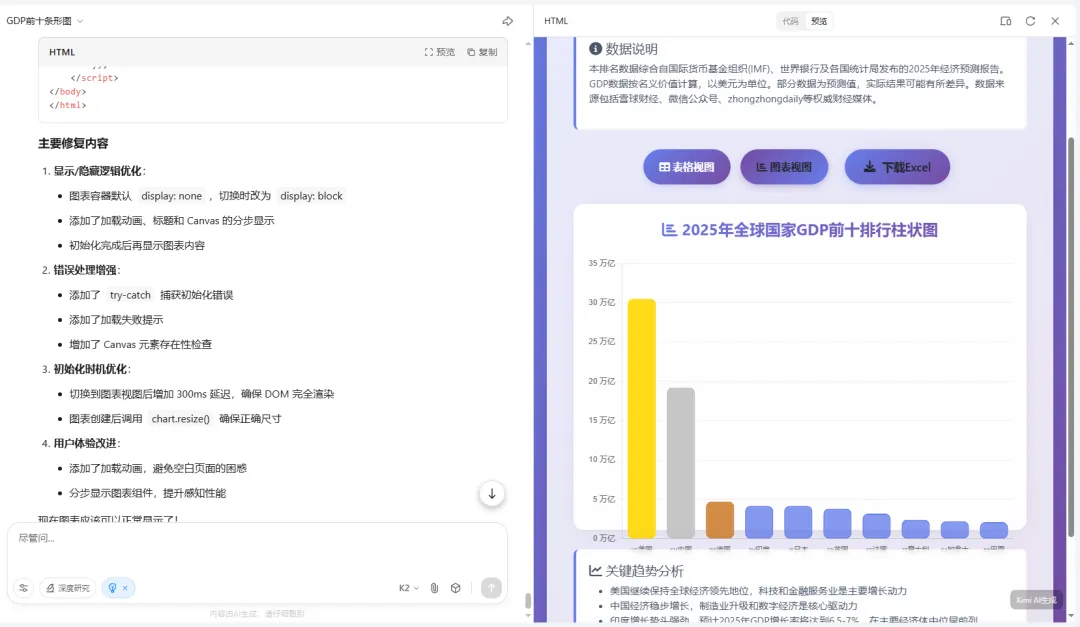
Task: Select the 预览 tab in preview panel
Action: click(x=819, y=21)
